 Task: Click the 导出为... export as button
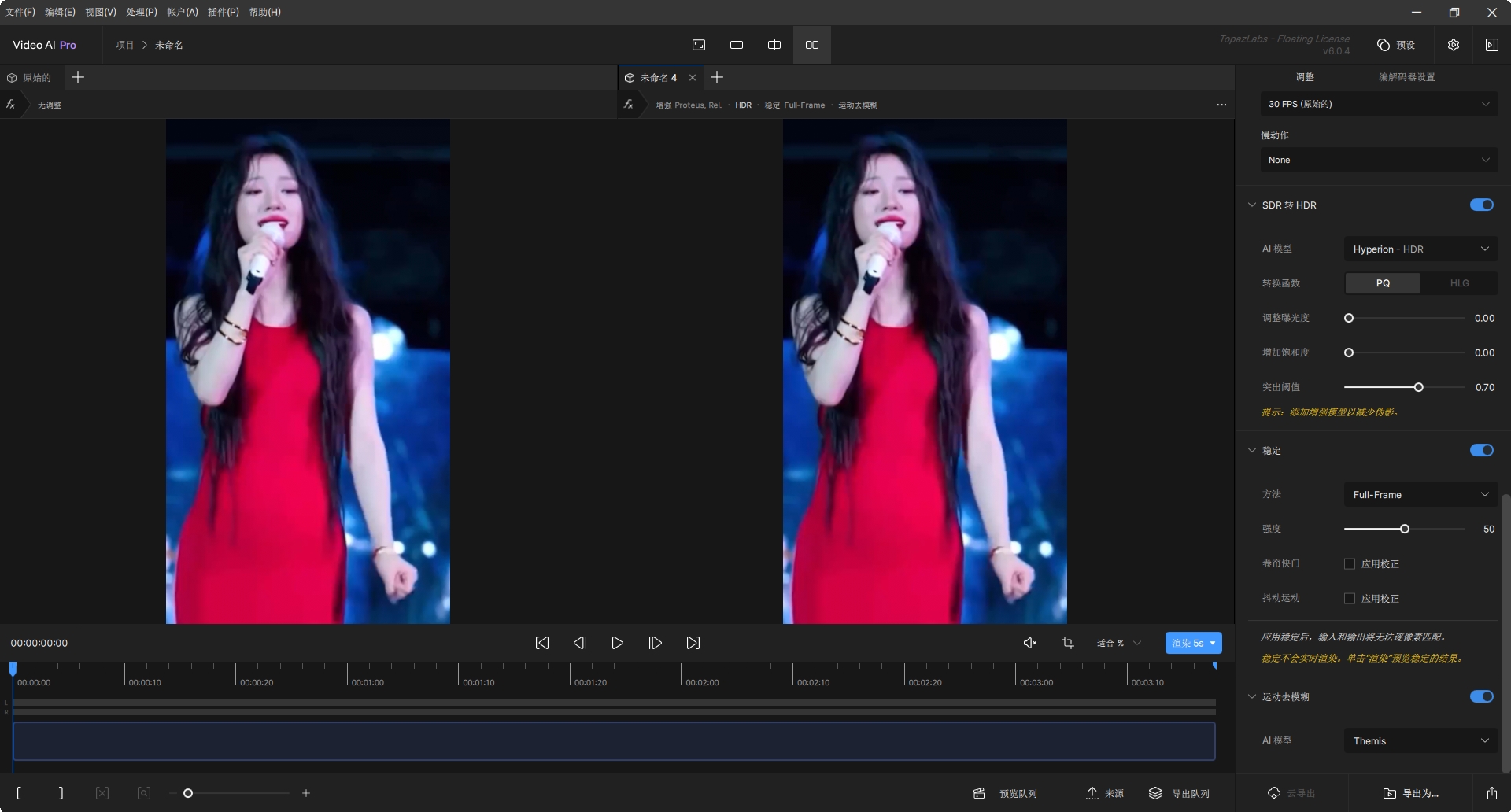(x=1411, y=793)
